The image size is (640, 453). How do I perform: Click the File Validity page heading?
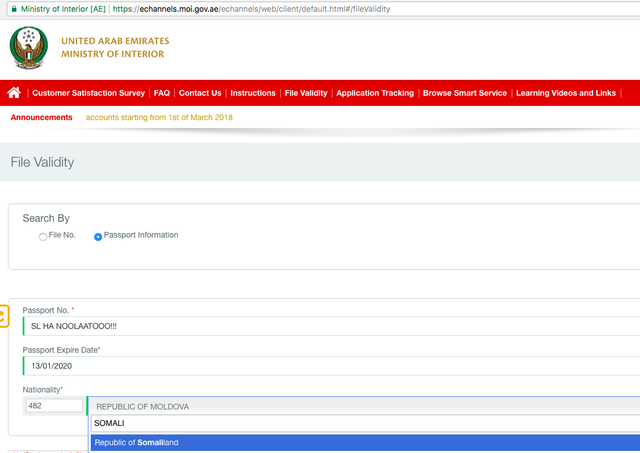pos(42,162)
